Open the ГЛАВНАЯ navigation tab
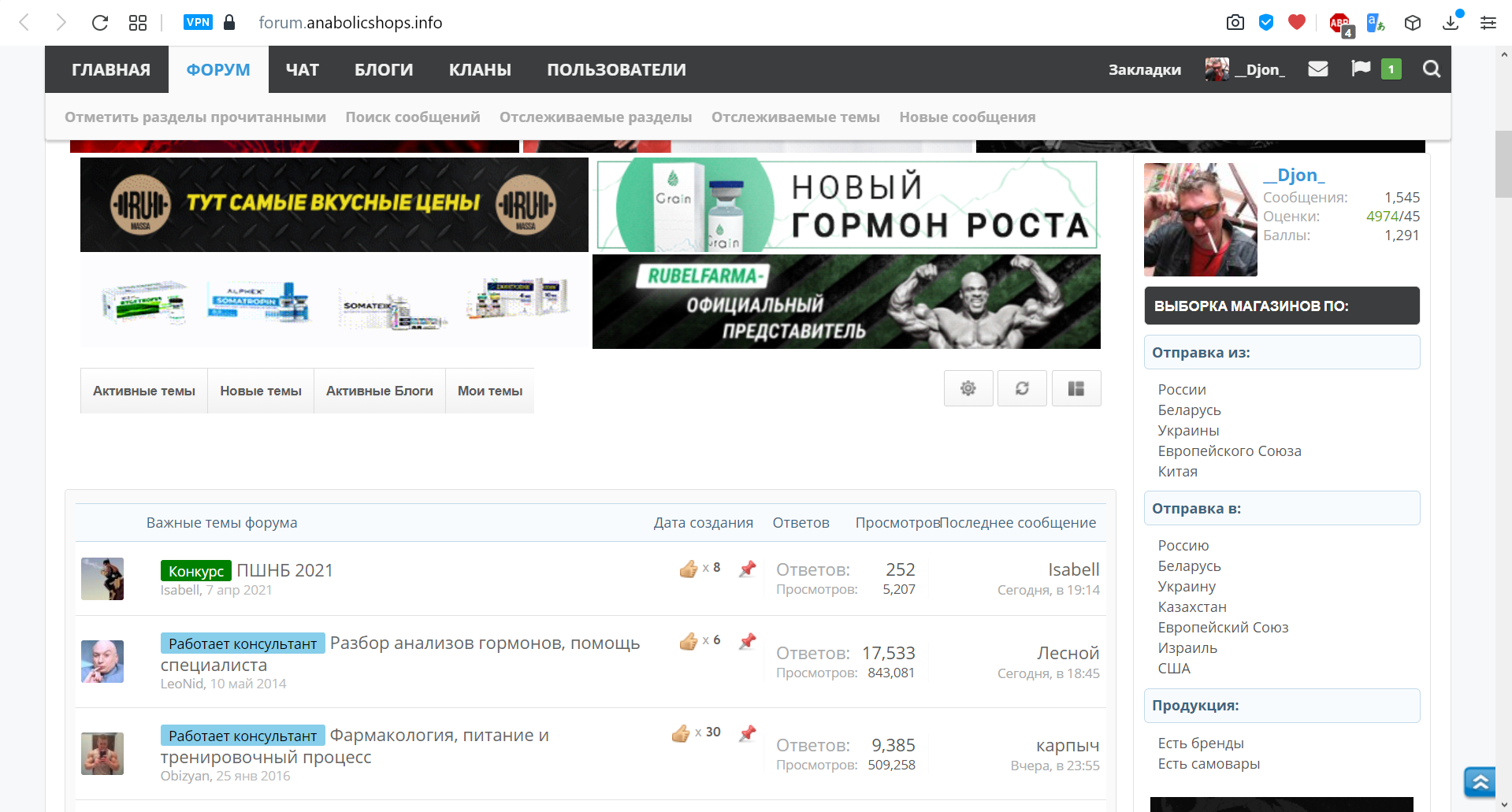This screenshot has height=812, width=1512. click(x=111, y=69)
